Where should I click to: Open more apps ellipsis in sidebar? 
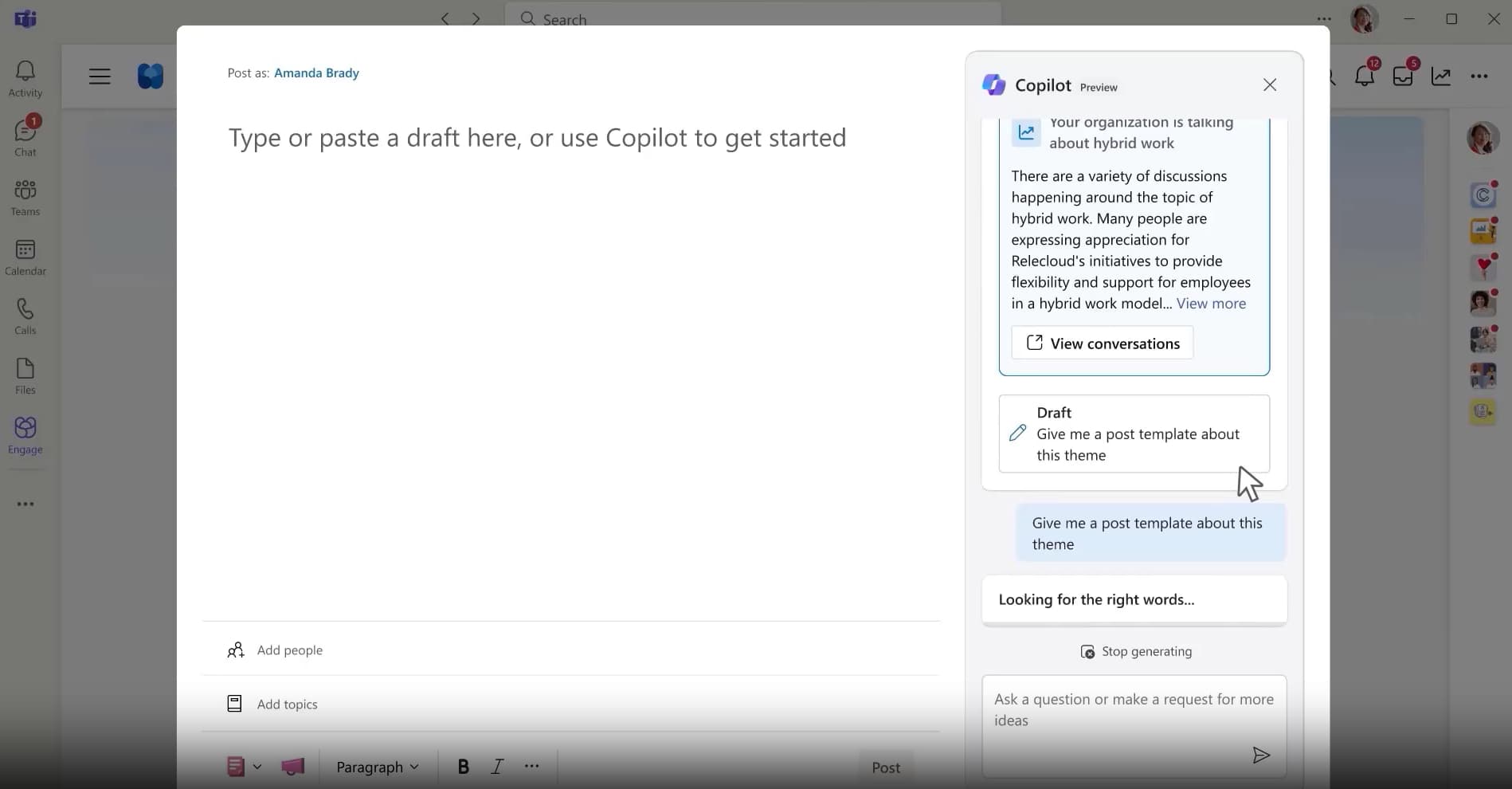click(x=25, y=504)
